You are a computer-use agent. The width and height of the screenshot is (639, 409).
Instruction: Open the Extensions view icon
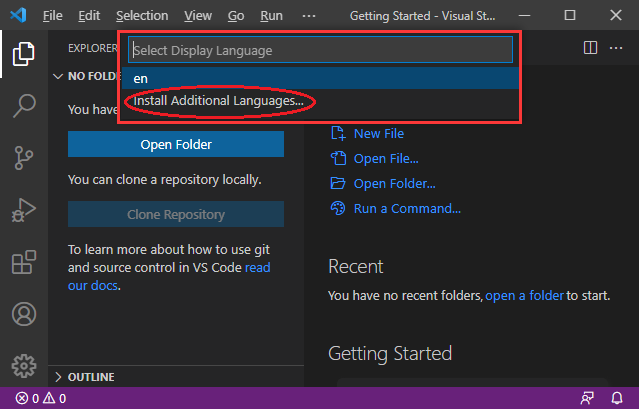click(x=24, y=262)
